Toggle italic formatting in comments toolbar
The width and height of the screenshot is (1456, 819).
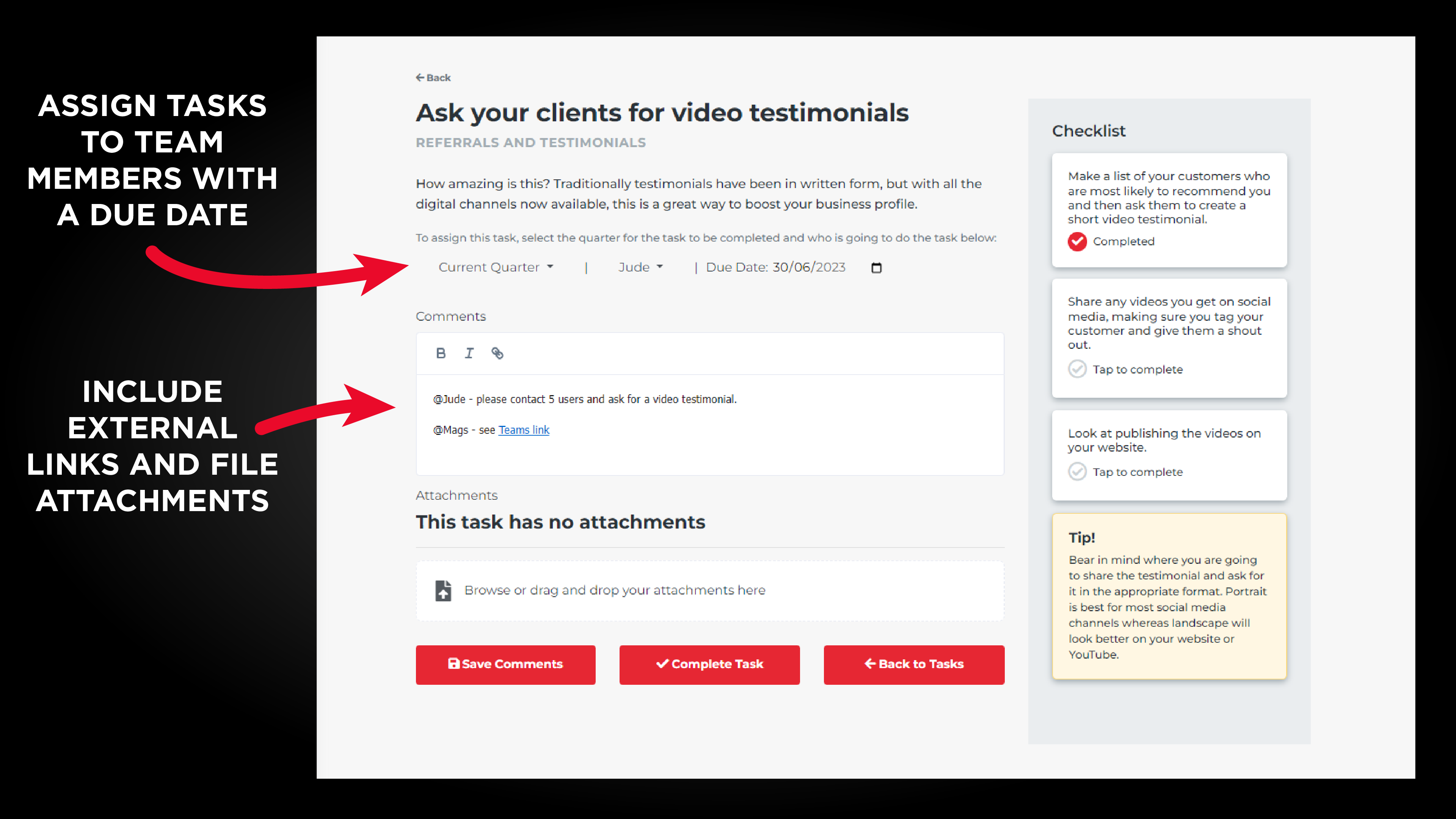click(x=469, y=353)
